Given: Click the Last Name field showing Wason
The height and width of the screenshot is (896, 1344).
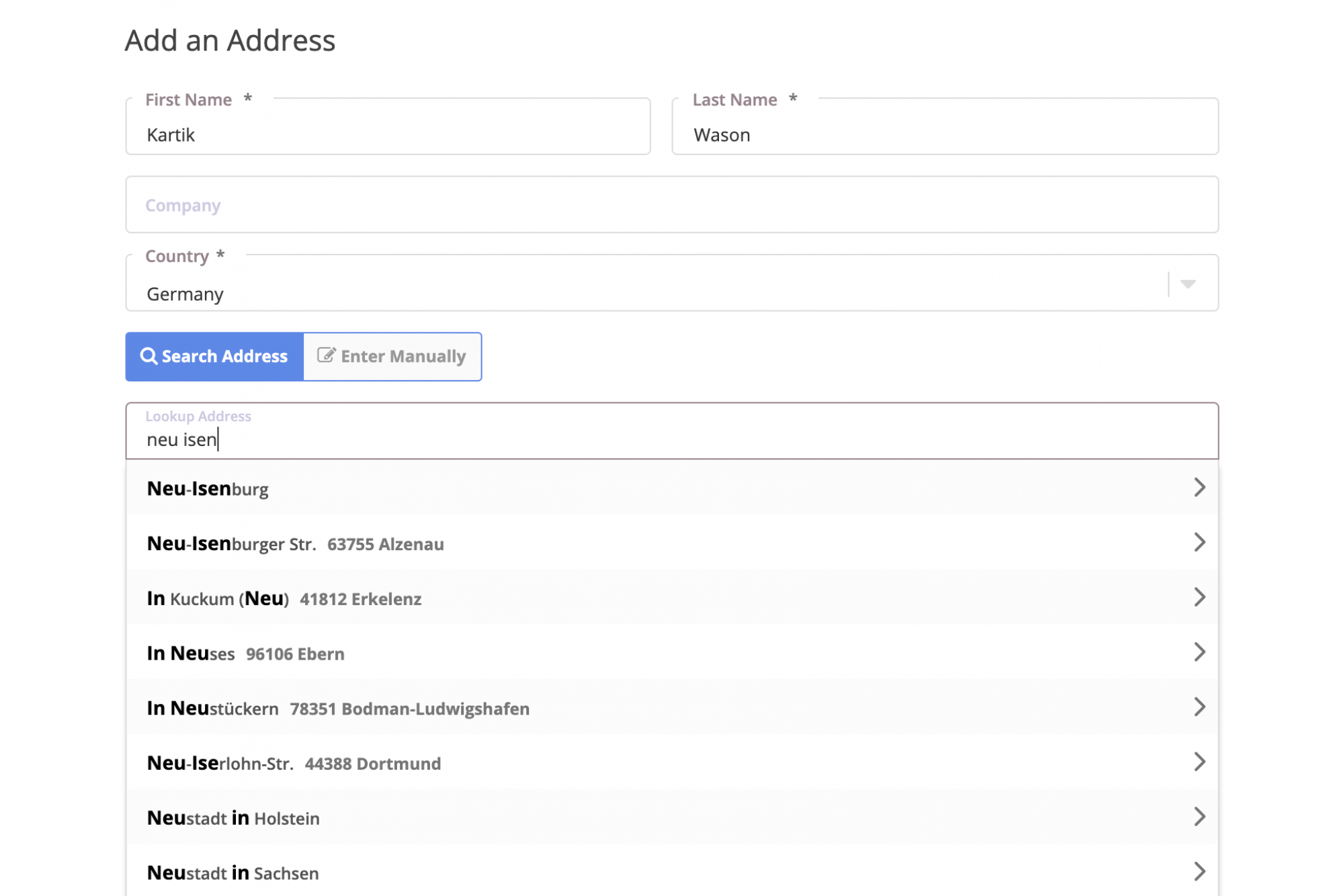Looking at the screenshot, I should pyautogui.click(x=941, y=134).
